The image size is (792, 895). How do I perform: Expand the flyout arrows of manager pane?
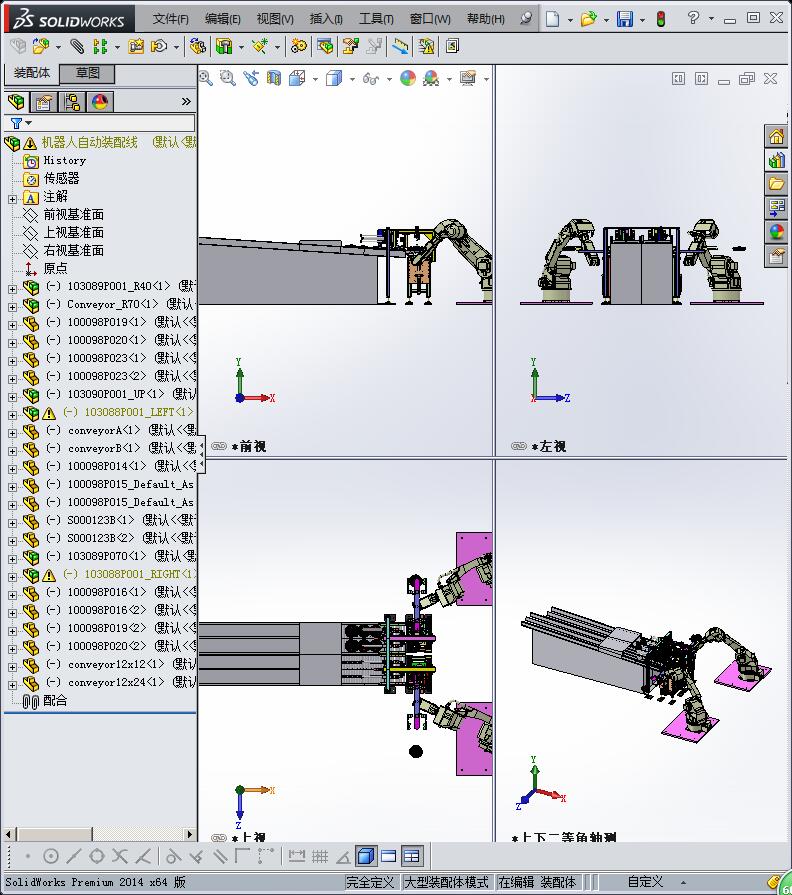pos(186,102)
